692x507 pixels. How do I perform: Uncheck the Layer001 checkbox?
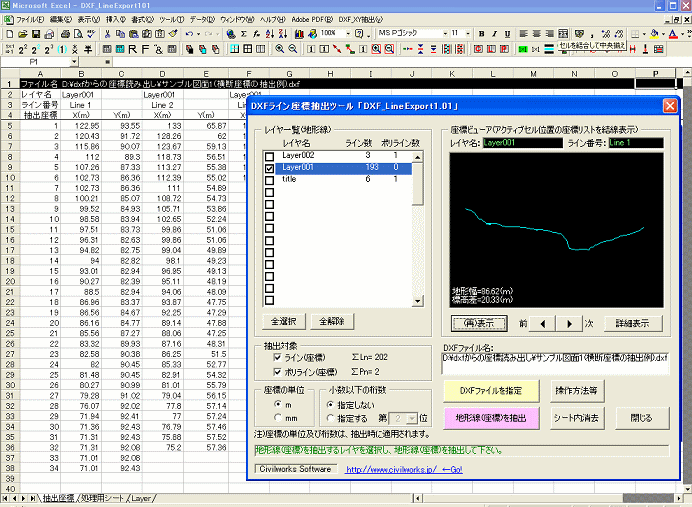coord(269,168)
